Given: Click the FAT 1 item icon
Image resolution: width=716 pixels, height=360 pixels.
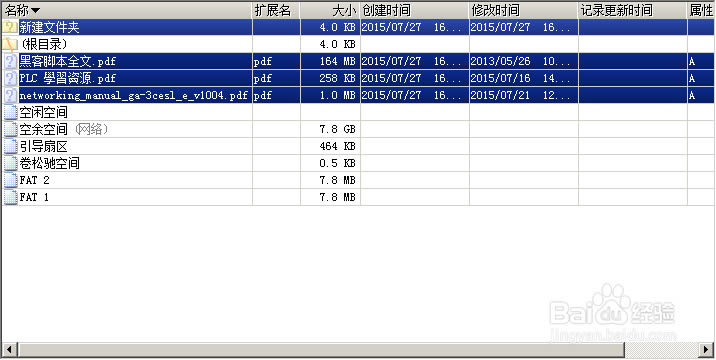Looking at the screenshot, I should tap(10, 197).
